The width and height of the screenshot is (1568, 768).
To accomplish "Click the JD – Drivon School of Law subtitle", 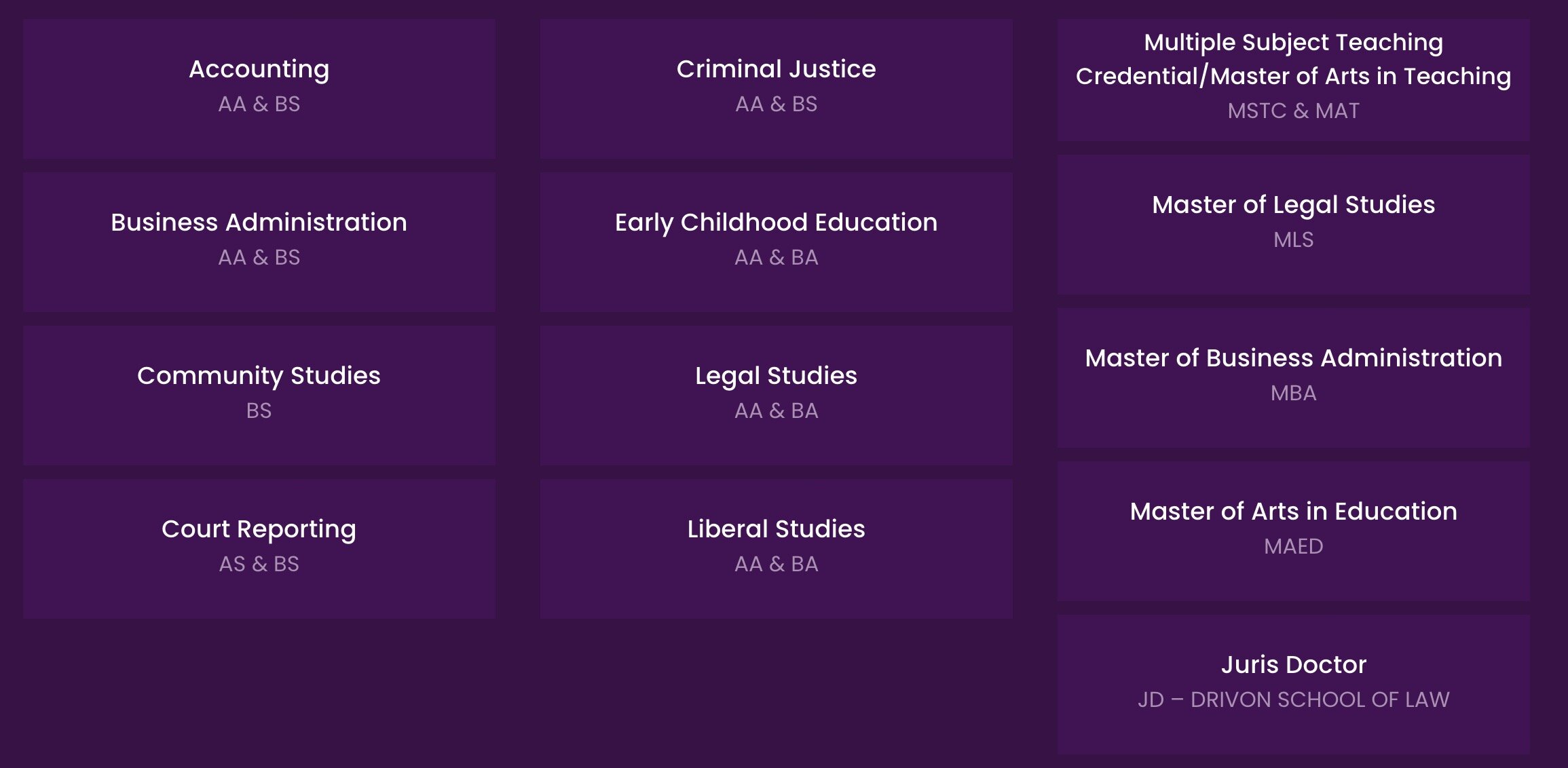I will (x=1293, y=700).
